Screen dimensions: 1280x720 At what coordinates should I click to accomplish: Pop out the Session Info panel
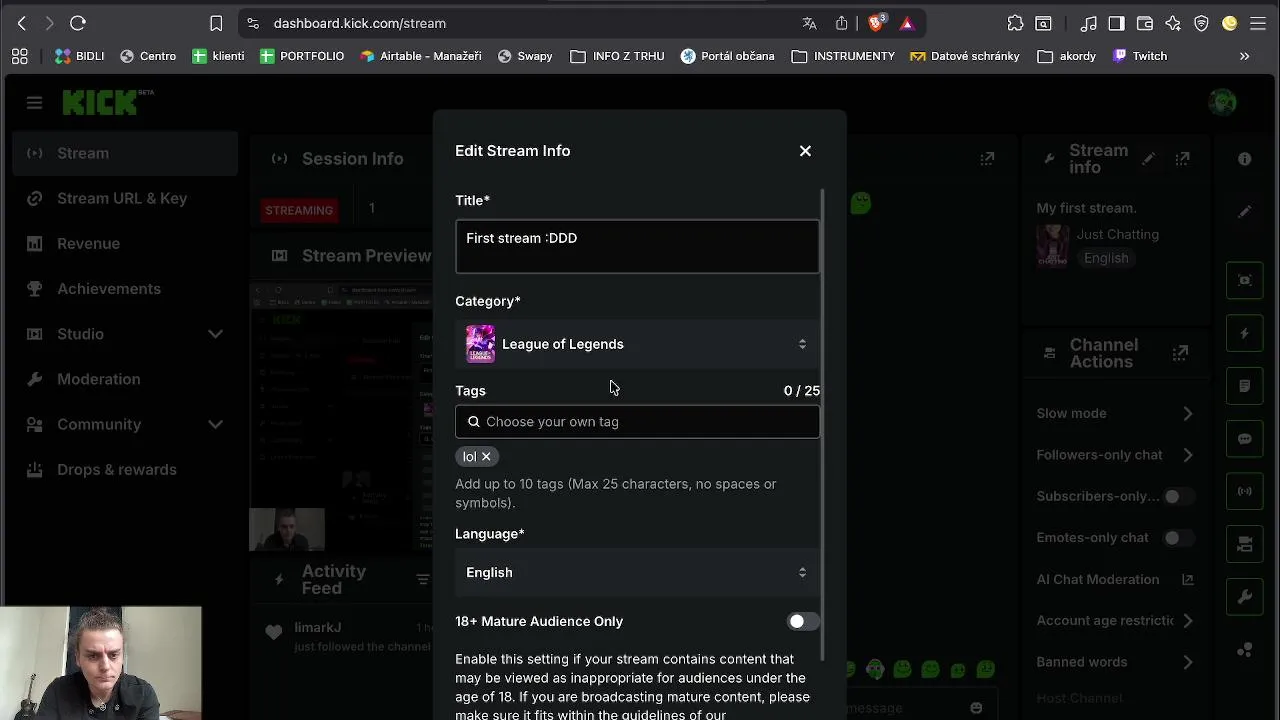pyautogui.click(x=987, y=159)
